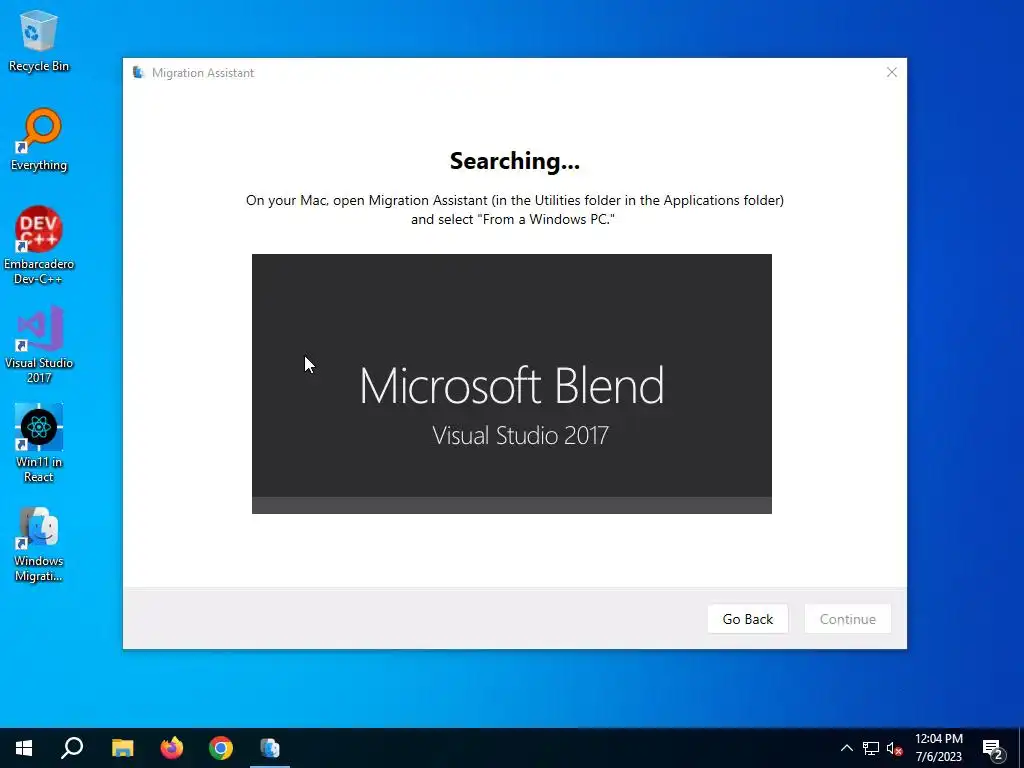This screenshot has height=768, width=1024.
Task: Switch to Migration Assistant taskbar icon
Action: (x=270, y=748)
